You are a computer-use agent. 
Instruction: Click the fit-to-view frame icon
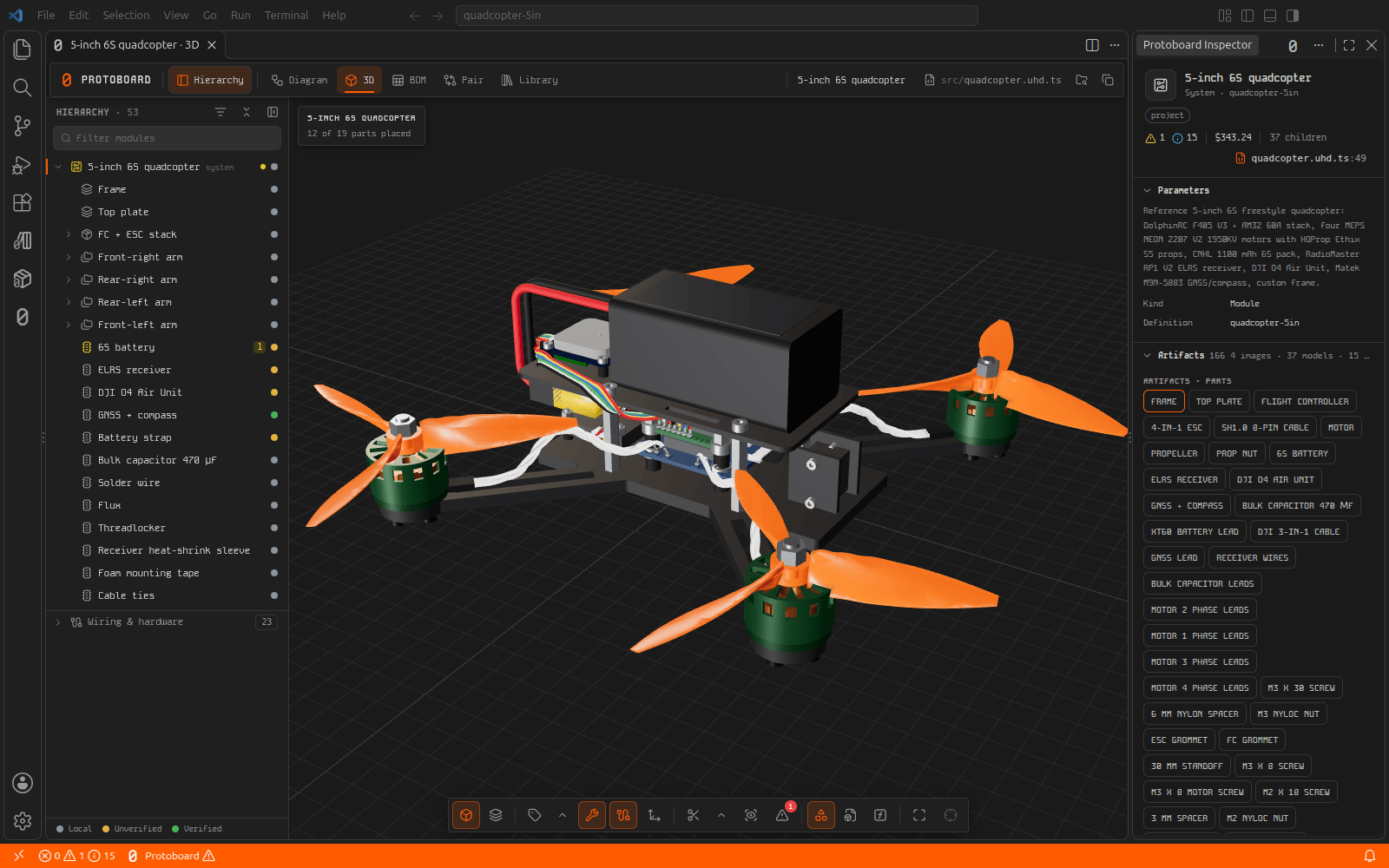tap(919, 815)
